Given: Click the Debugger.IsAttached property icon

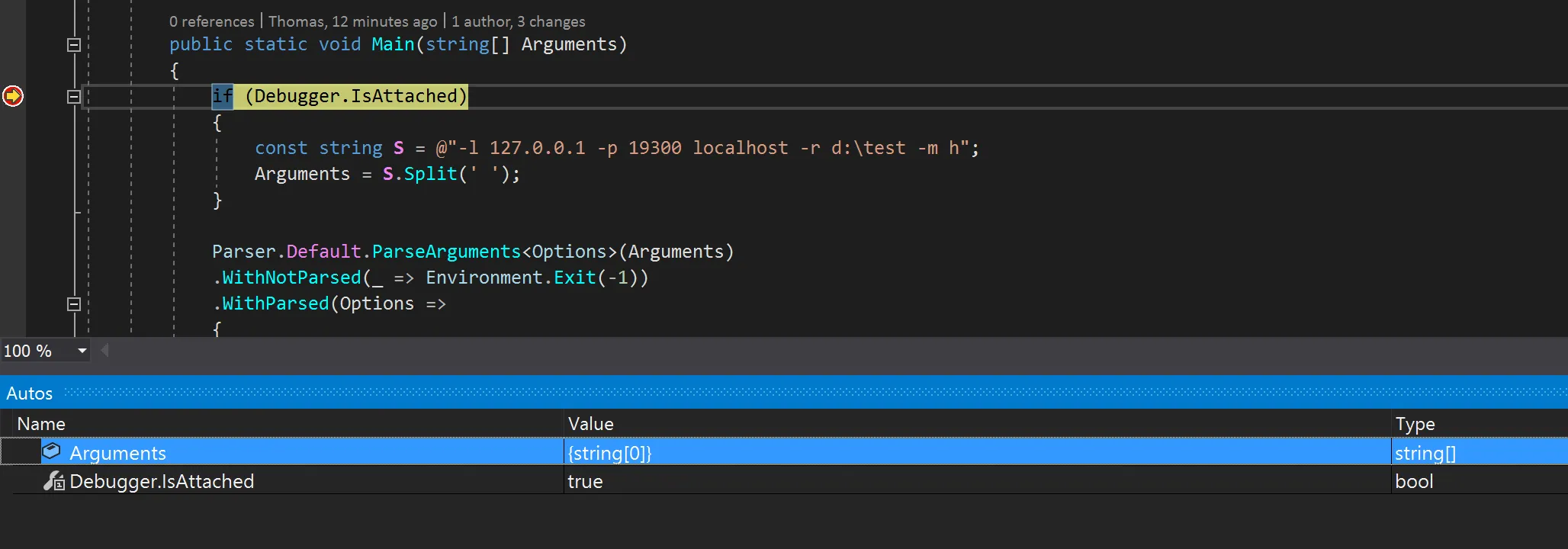Looking at the screenshot, I should (53, 481).
